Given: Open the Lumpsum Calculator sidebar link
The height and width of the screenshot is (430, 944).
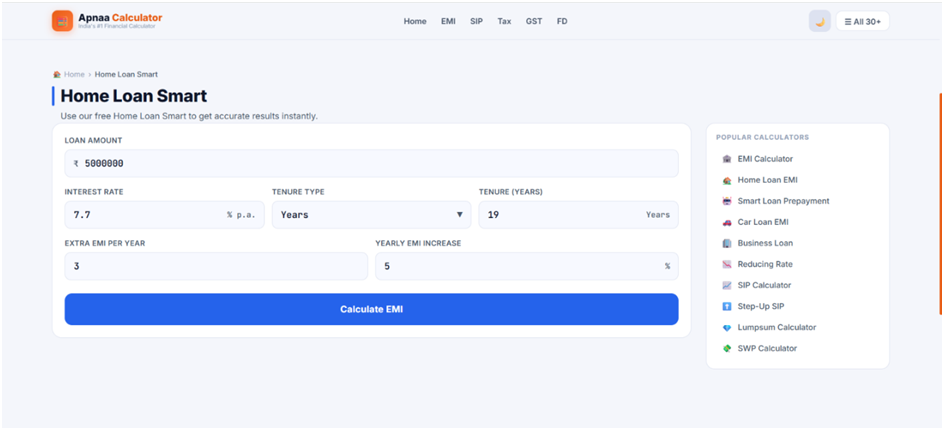Looking at the screenshot, I should click(777, 328).
